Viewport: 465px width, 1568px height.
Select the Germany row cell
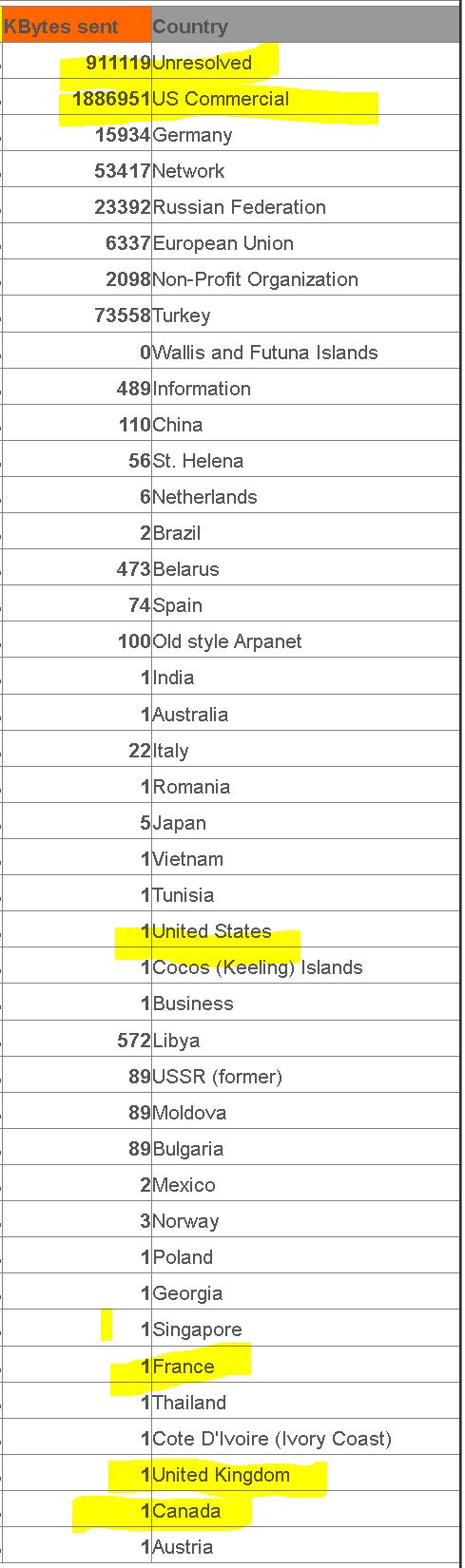pyautogui.click(x=305, y=135)
